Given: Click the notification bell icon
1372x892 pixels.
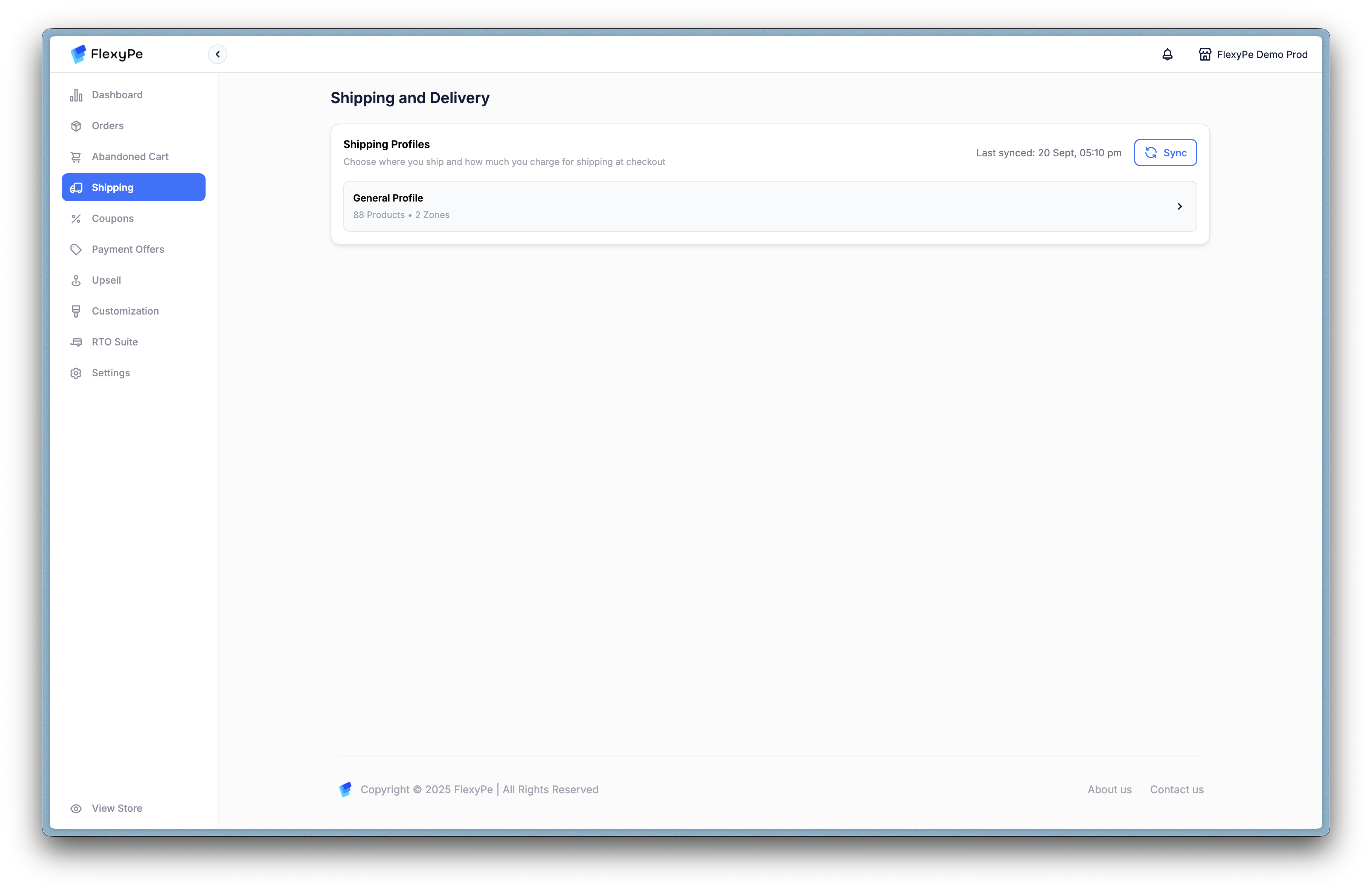Looking at the screenshot, I should tap(1167, 54).
